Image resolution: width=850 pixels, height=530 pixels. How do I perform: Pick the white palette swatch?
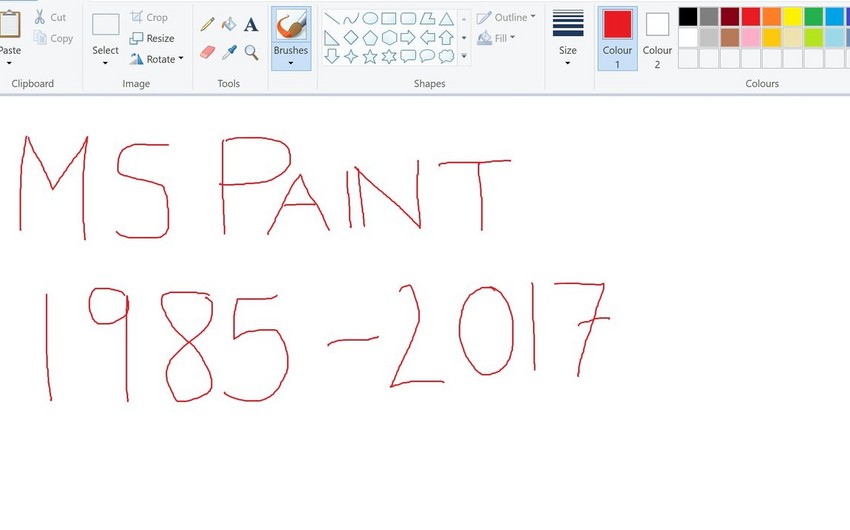pos(688,37)
